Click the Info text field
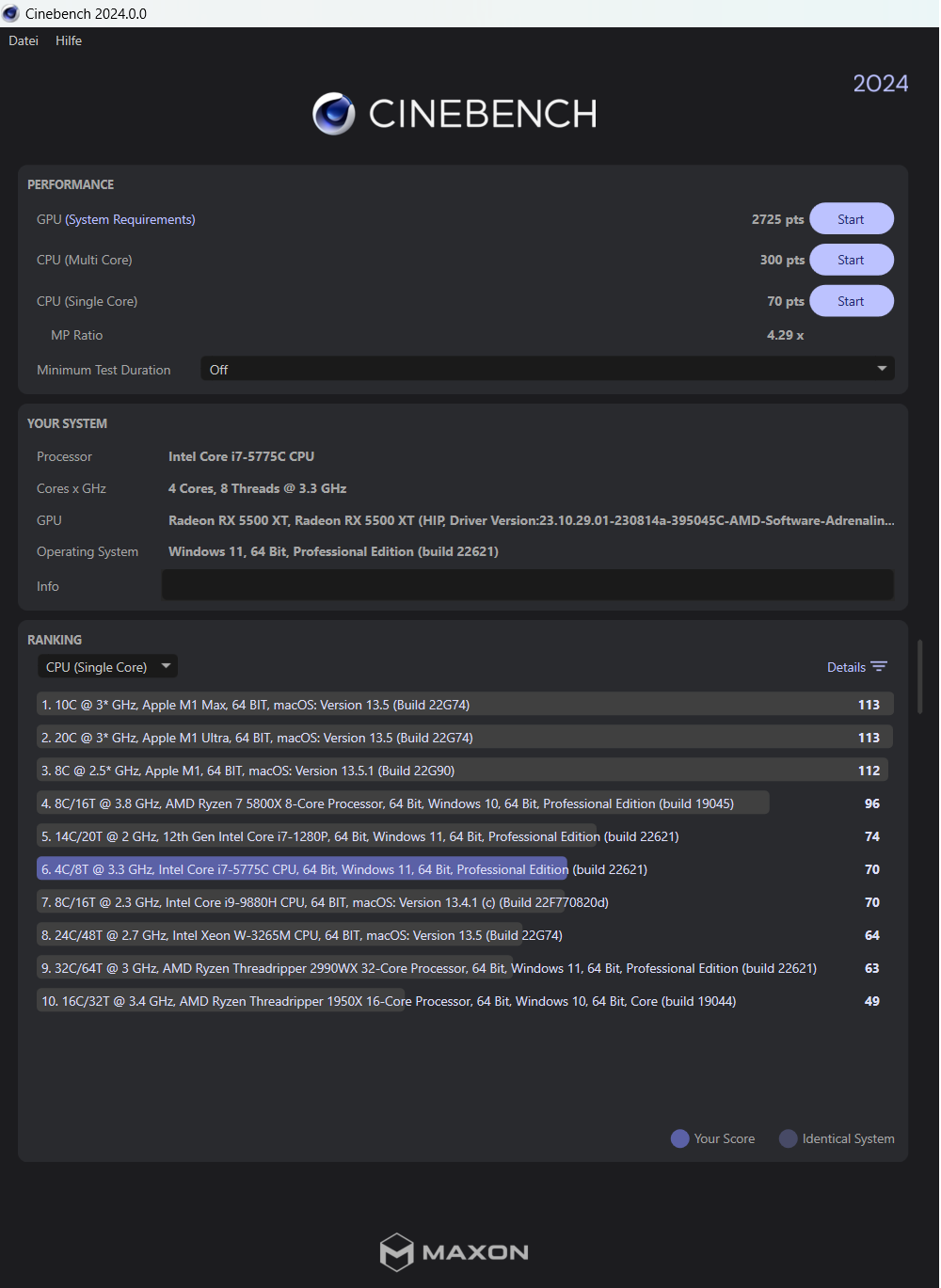 [528, 585]
